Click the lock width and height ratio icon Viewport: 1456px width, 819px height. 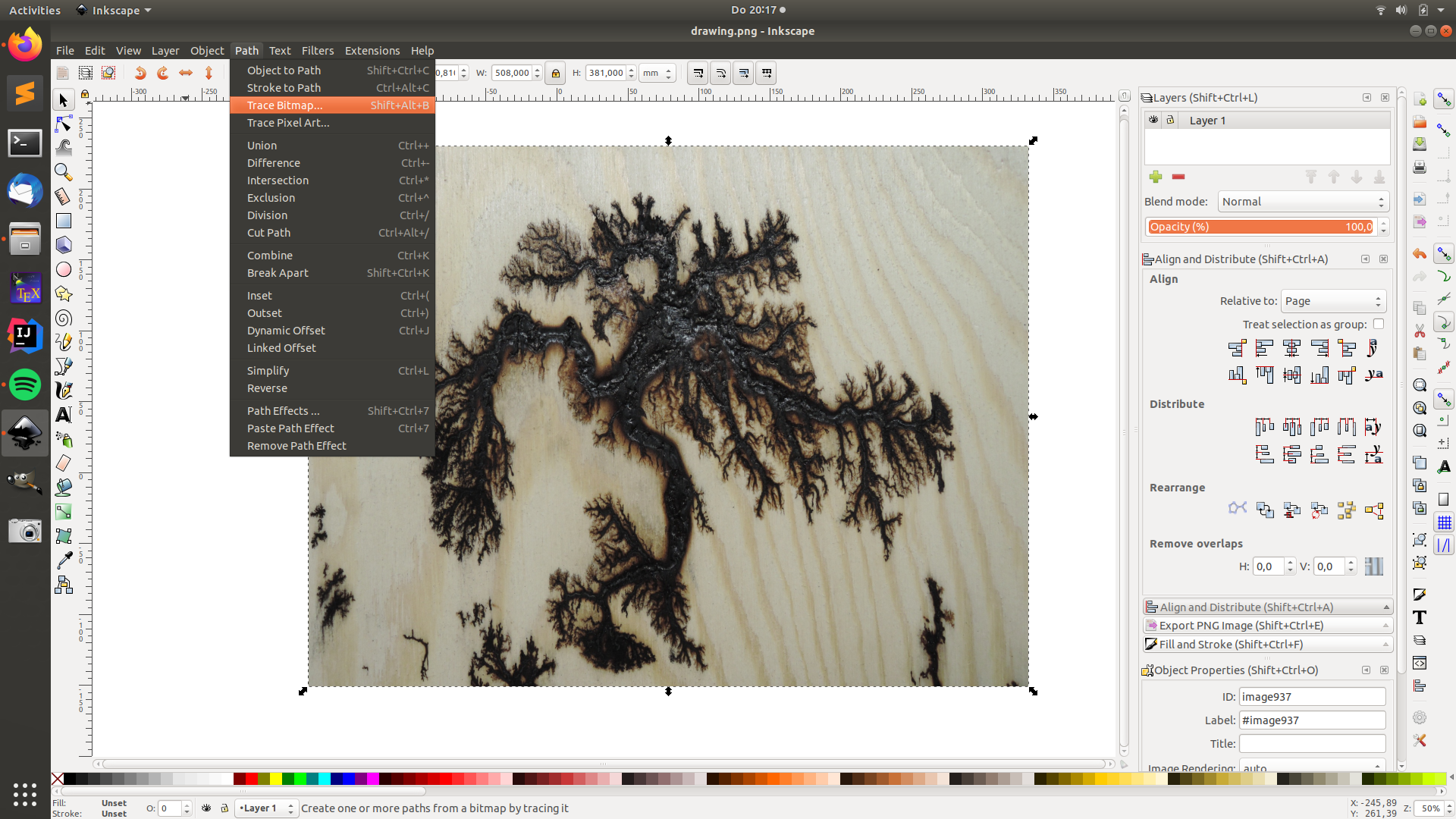(x=556, y=74)
